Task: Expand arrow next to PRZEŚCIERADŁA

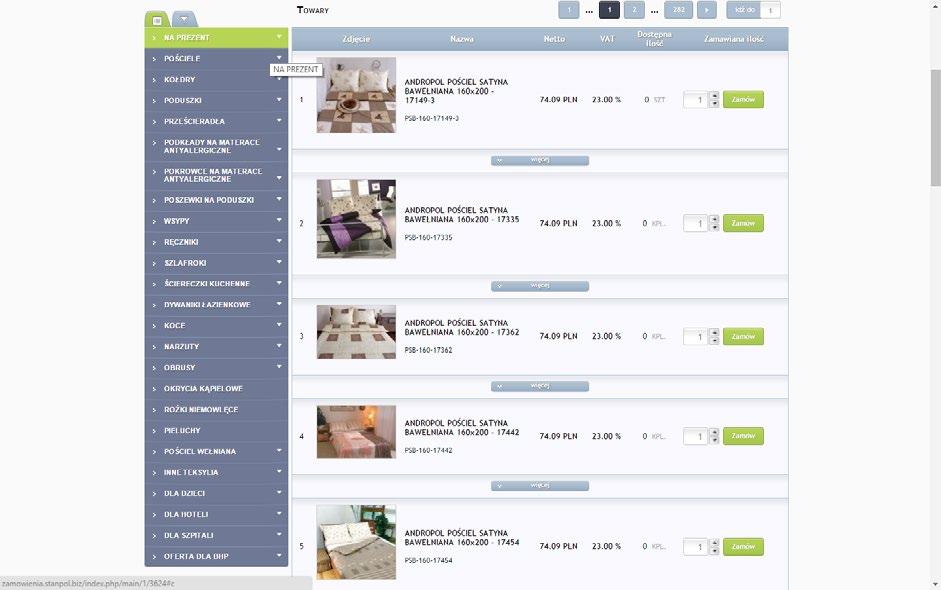Action: (x=279, y=121)
